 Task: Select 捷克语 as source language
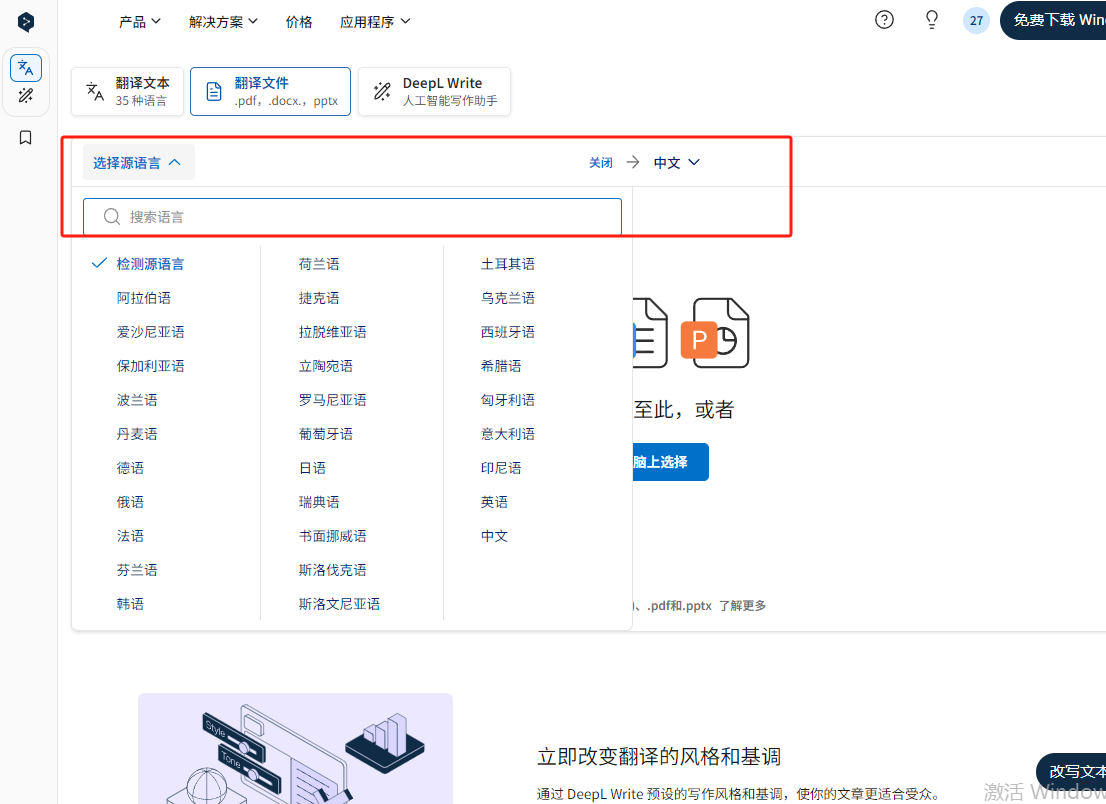point(319,298)
